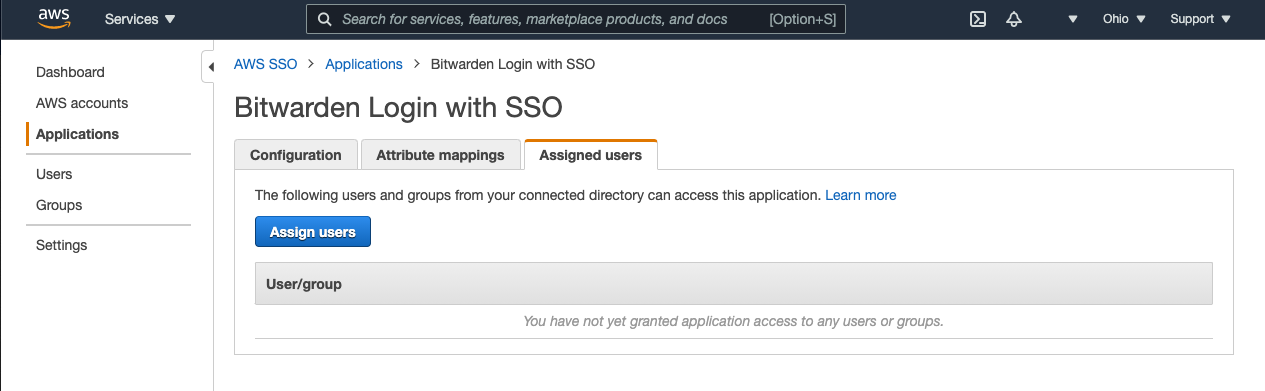Image resolution: width=1265 pixels, height=391 pixels.
Task: Select Applications in the sidebar
Action: tap(77, 134)
